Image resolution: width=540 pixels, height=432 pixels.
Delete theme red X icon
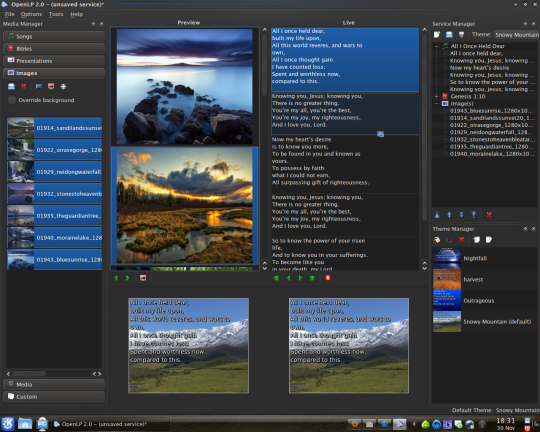point(461,240)
